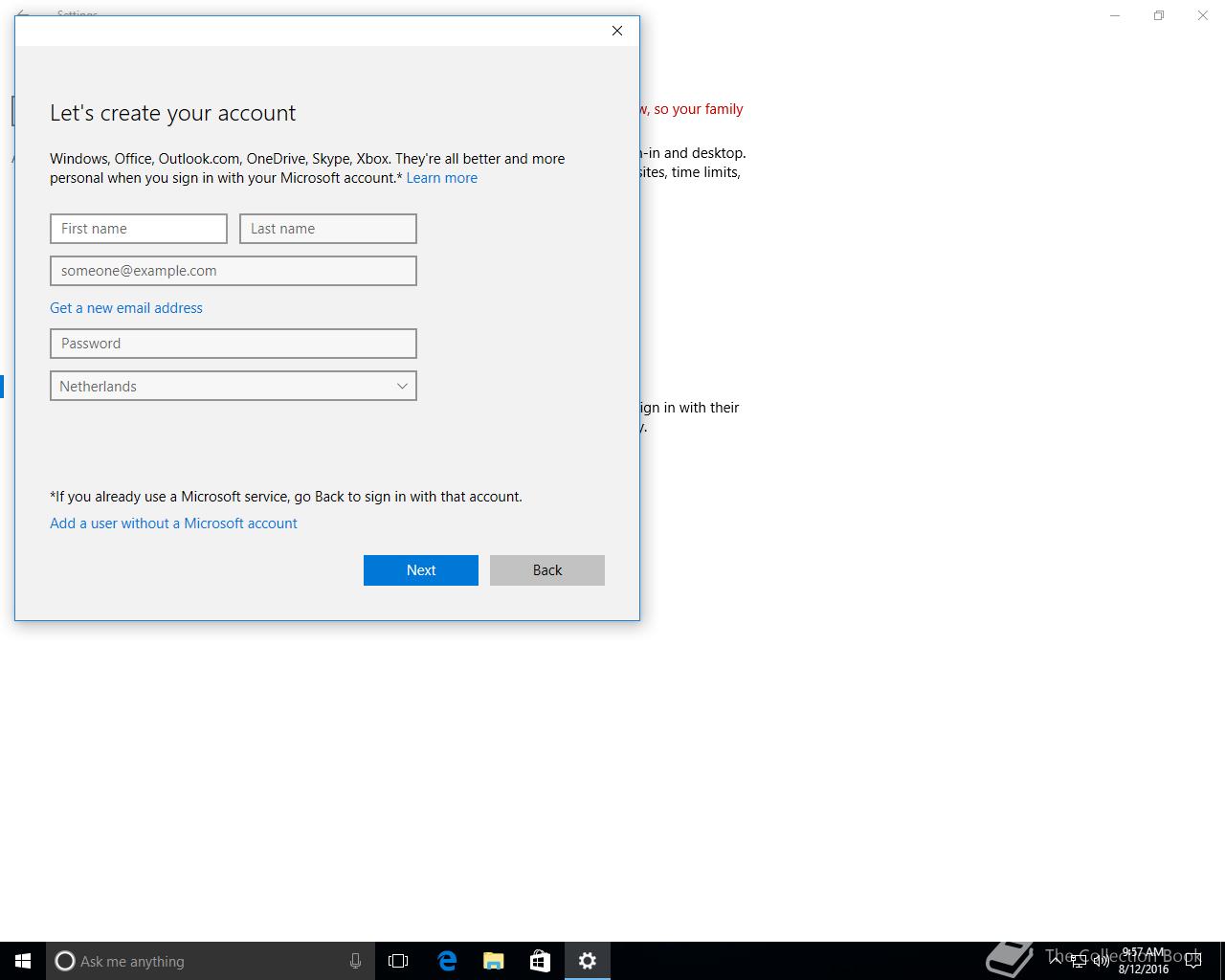Screen dimensions: 1225x980
Task: Restore down the Settings window
Action: pos(1159,15)
